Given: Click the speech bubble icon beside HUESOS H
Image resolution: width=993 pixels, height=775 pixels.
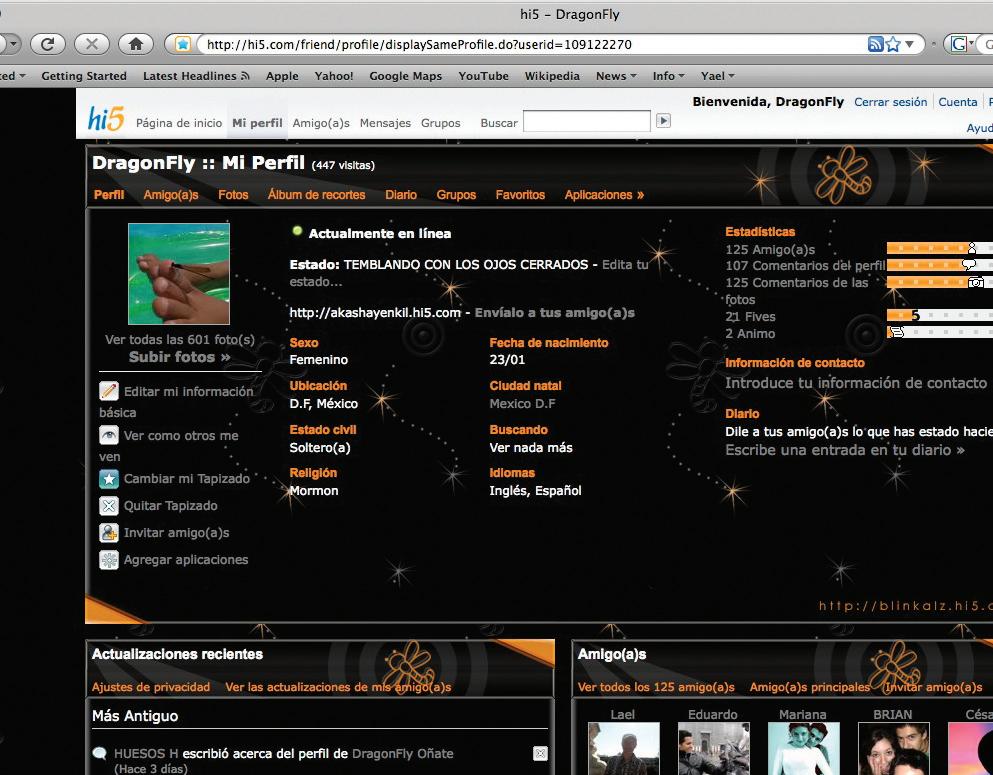Looking at the screenshot, I should pyautogui.click(x=99, y=753).
